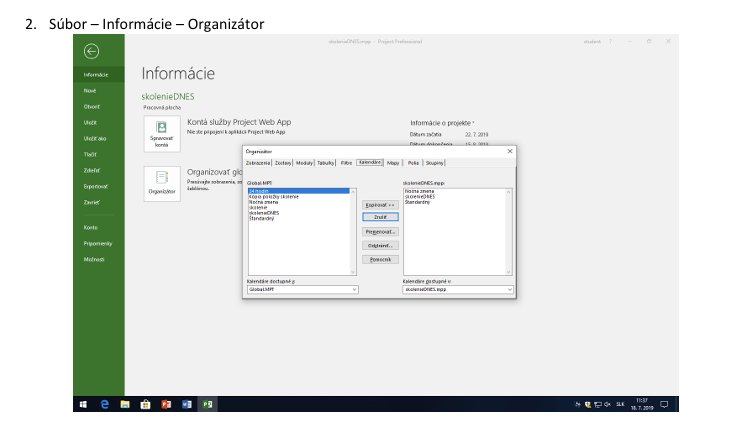The image size is (745, 442).
Task: Switch to Word in the taskbar
Action: [187, 404]
